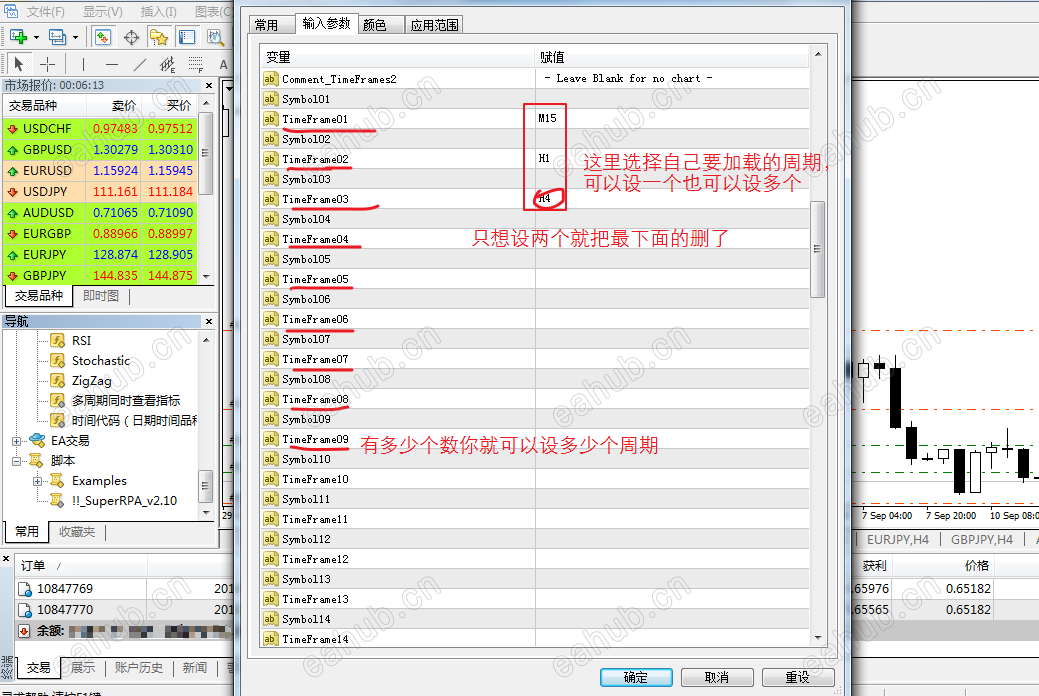Select order 10847769 in Terminal
The image size is (1039, 696).
click(123, 589)
